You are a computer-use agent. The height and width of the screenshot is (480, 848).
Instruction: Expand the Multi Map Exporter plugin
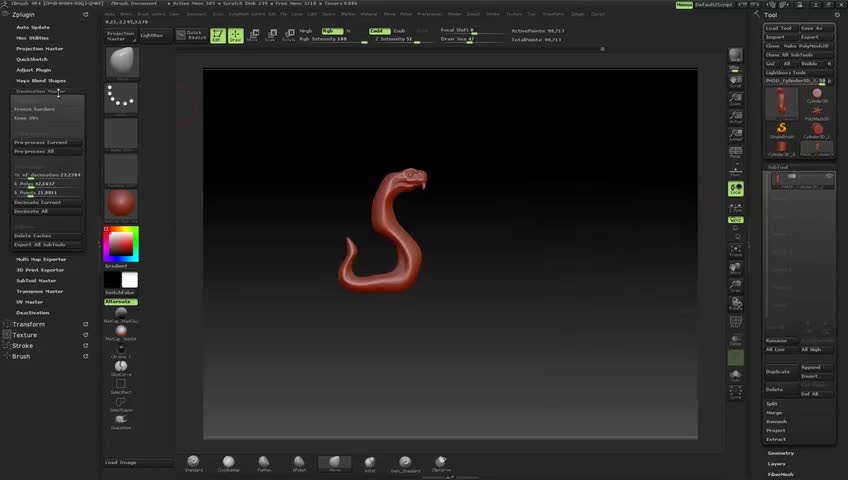coord(41,259)
